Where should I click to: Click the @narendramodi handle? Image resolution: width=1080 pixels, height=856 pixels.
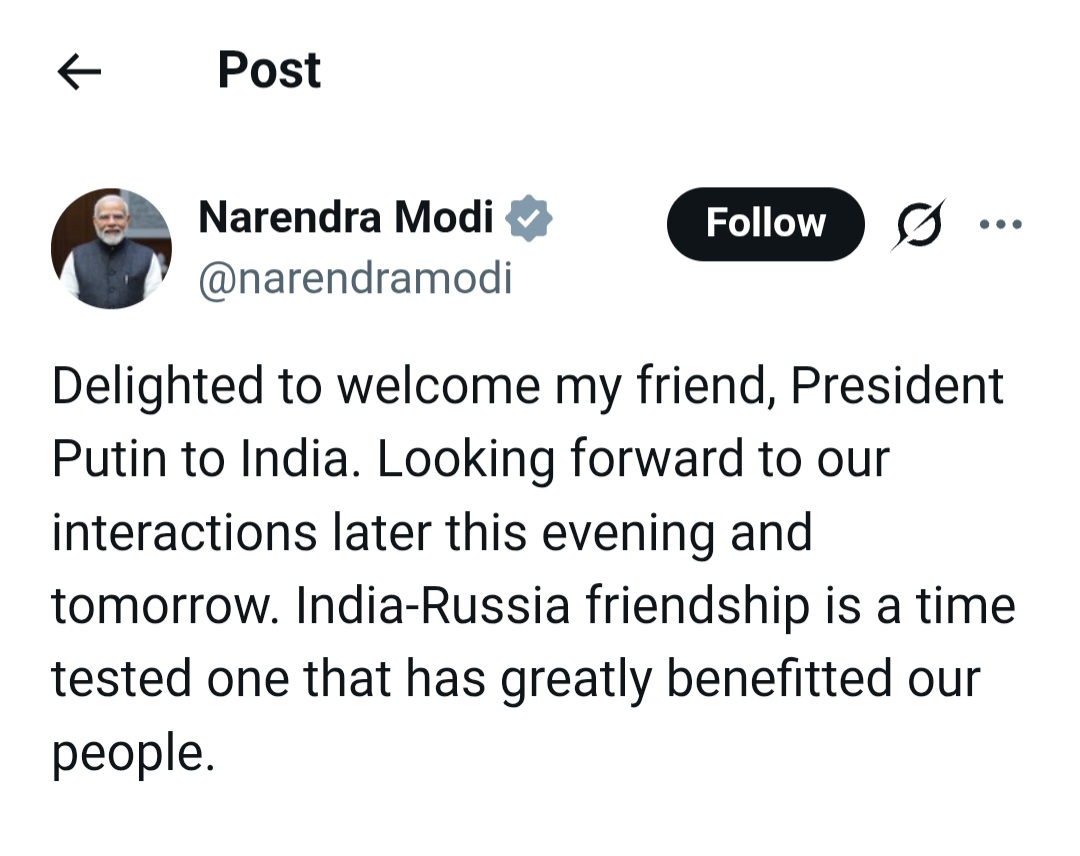click(x=355, y=279)
